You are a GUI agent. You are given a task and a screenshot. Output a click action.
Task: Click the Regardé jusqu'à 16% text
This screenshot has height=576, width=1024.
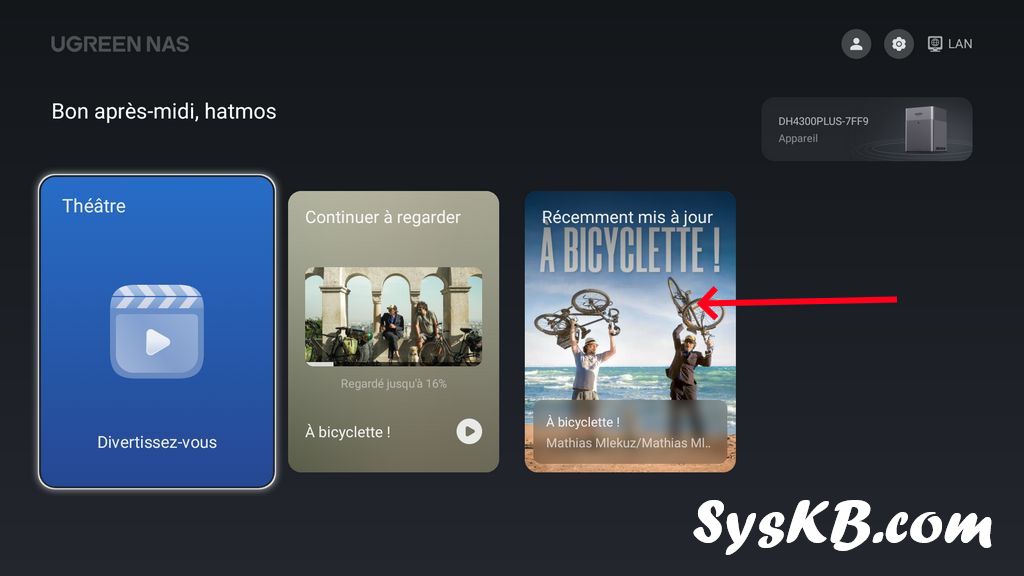393,384
